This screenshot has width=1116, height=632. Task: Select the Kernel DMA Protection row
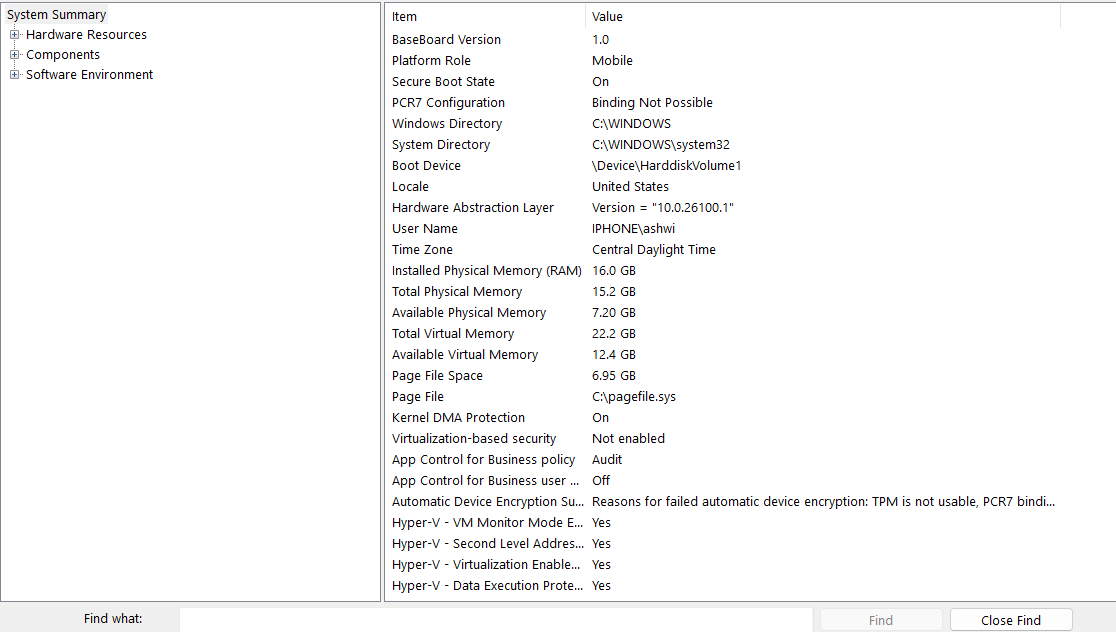[723, 418]
